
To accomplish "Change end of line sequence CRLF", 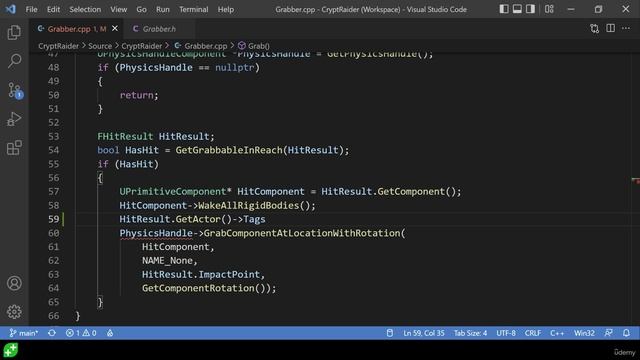I will (533, 333).
